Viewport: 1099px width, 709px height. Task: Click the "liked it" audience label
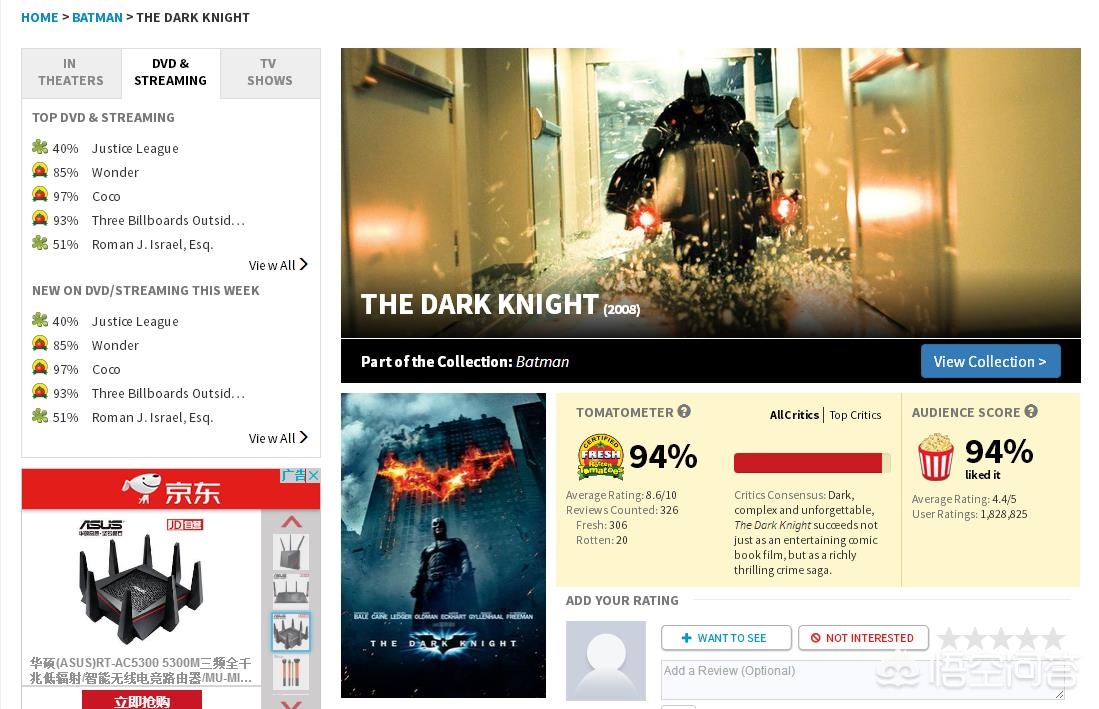tap(983, 475)
